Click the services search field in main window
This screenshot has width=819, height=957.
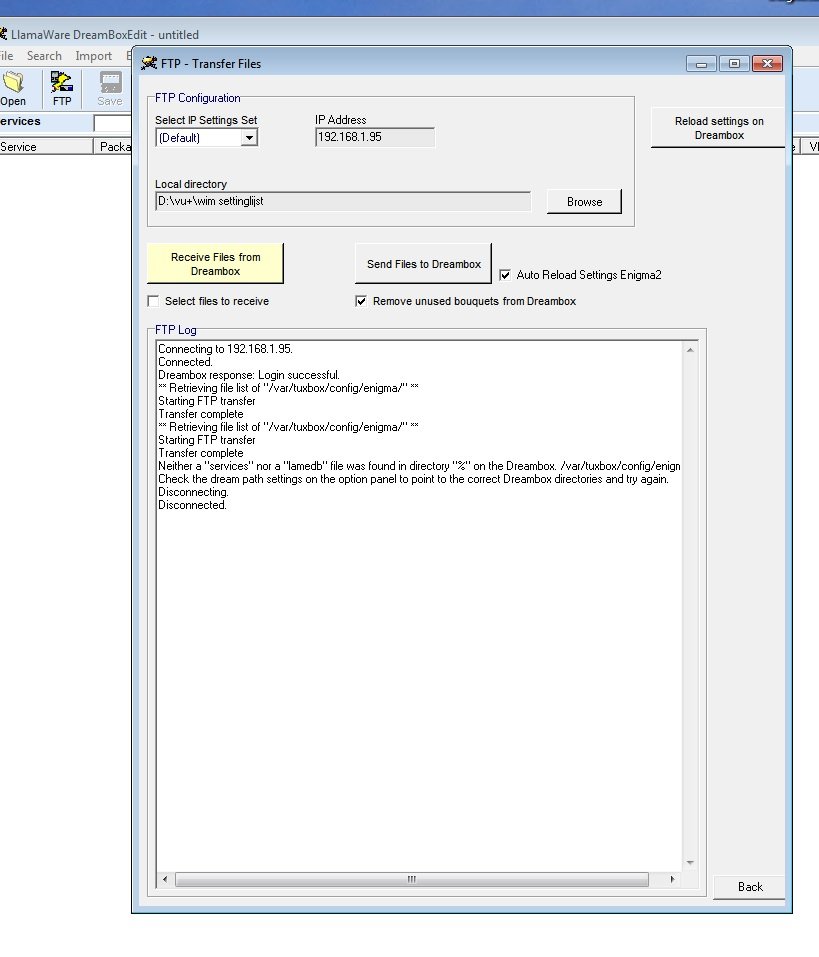[x=113, y=122]
